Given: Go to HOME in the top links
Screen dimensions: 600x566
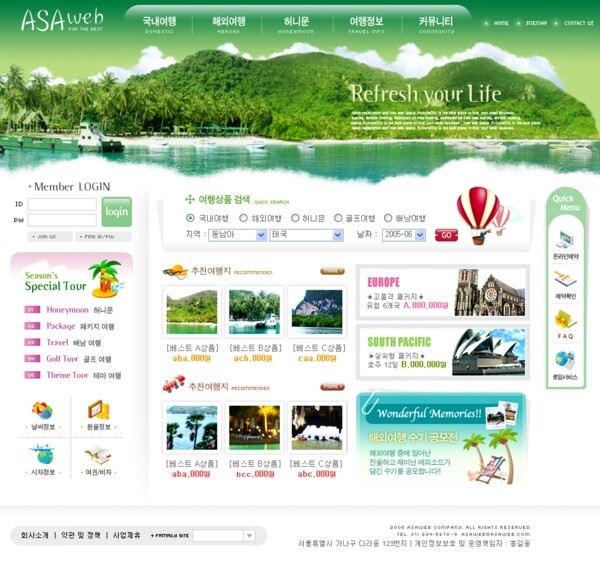Looking at the screenshot, I should [501, 23].
